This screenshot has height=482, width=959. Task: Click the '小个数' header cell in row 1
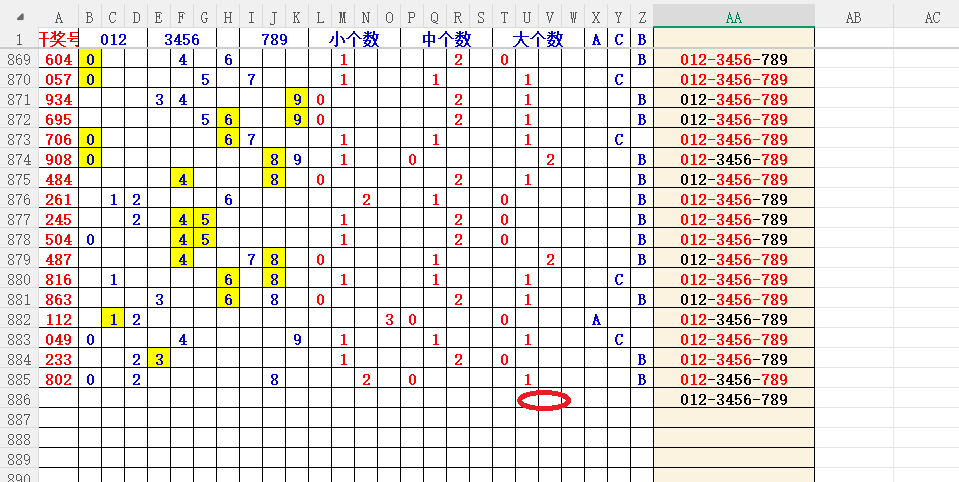[354, 40]
